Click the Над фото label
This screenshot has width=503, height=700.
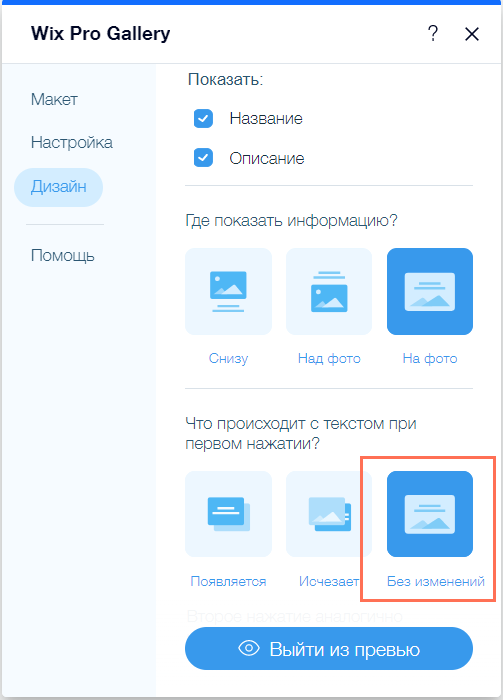coord(329,358)
